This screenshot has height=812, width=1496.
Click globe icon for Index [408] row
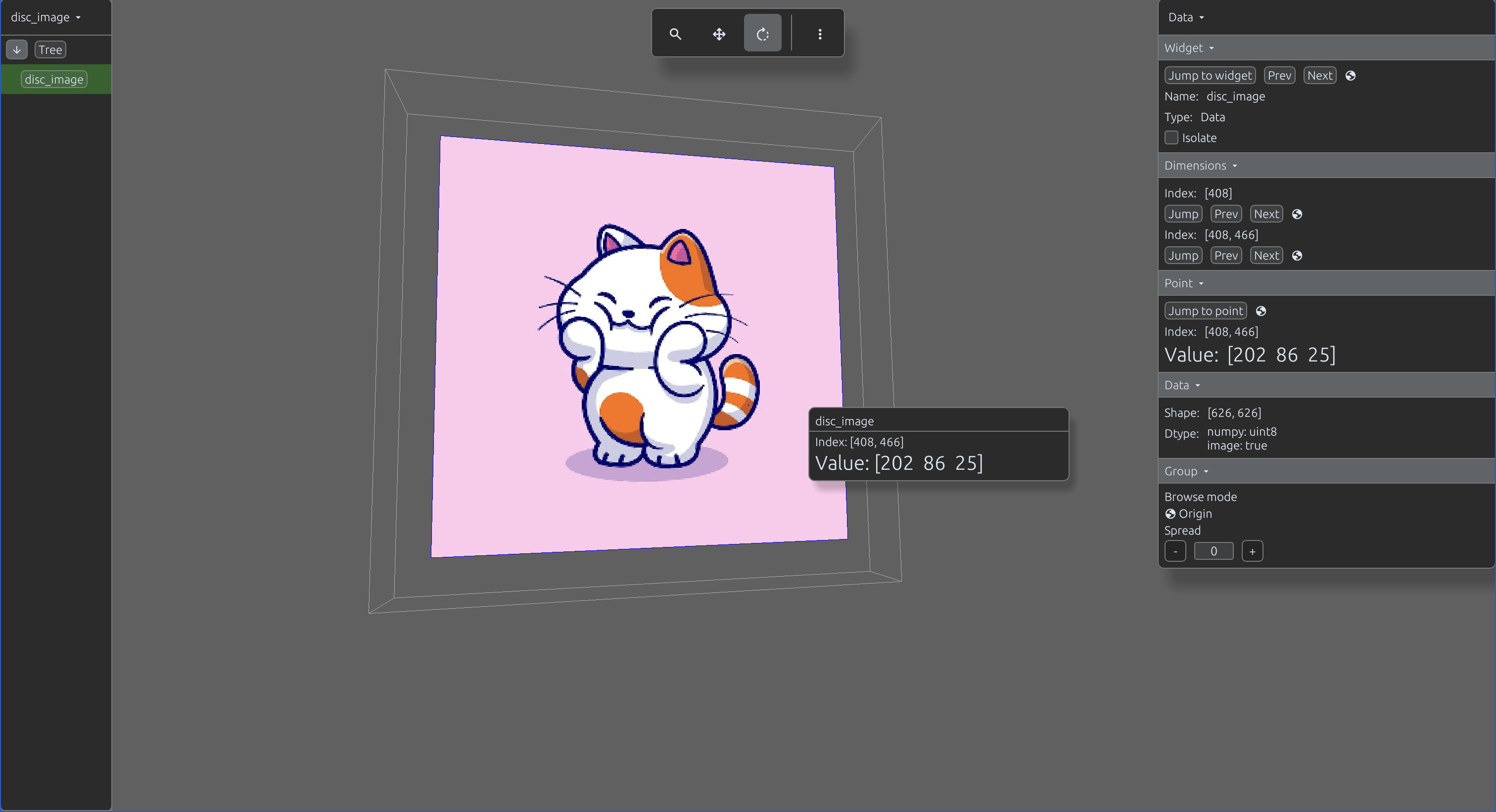(x=1297, y=214)
